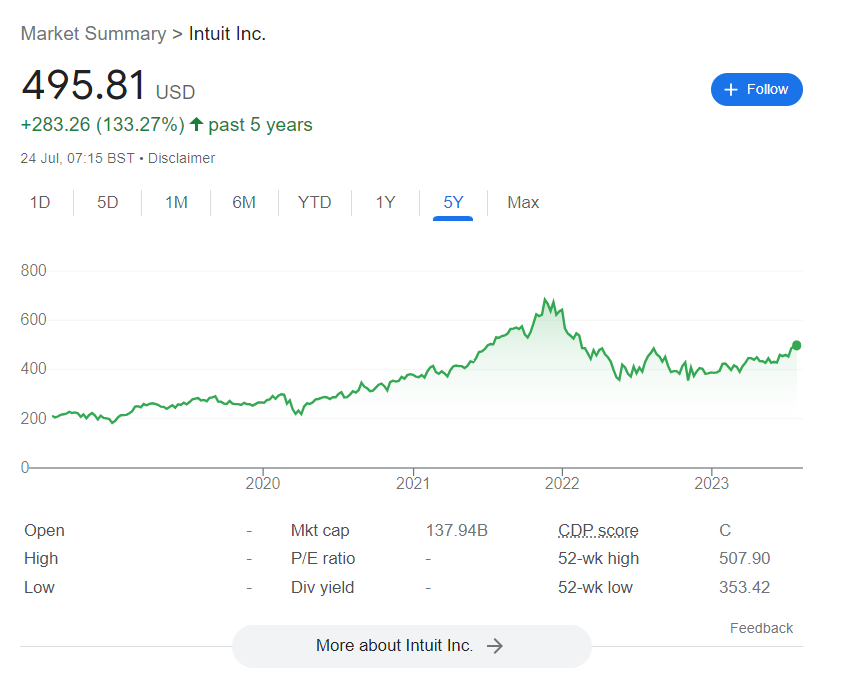Image resolution: width=846 pixels, height=683 pixels.
Task: Click the P/E ratio label
Action: point(323,558)
